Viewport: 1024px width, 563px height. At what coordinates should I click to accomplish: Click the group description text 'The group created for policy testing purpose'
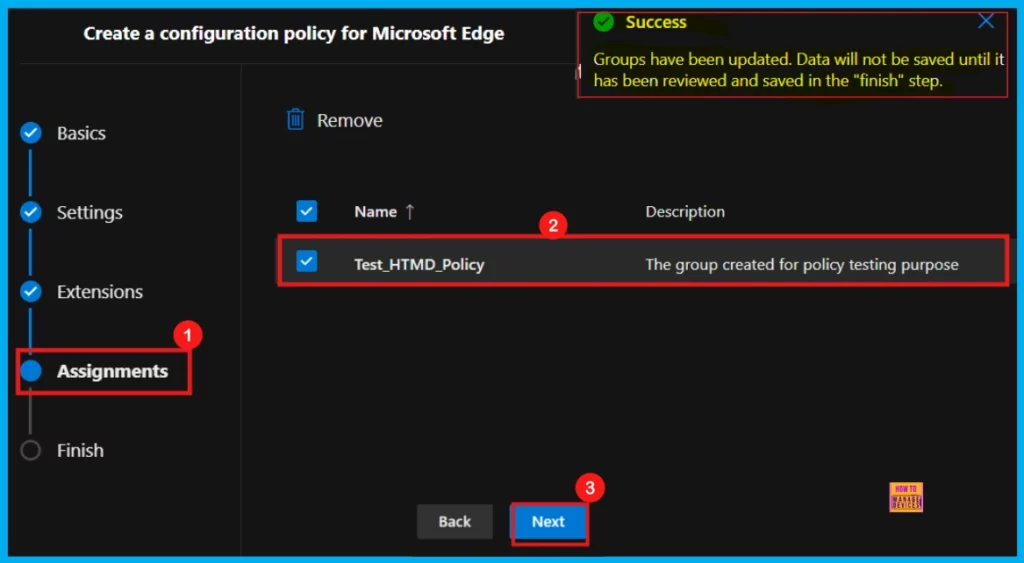click(x=802, y=265)
